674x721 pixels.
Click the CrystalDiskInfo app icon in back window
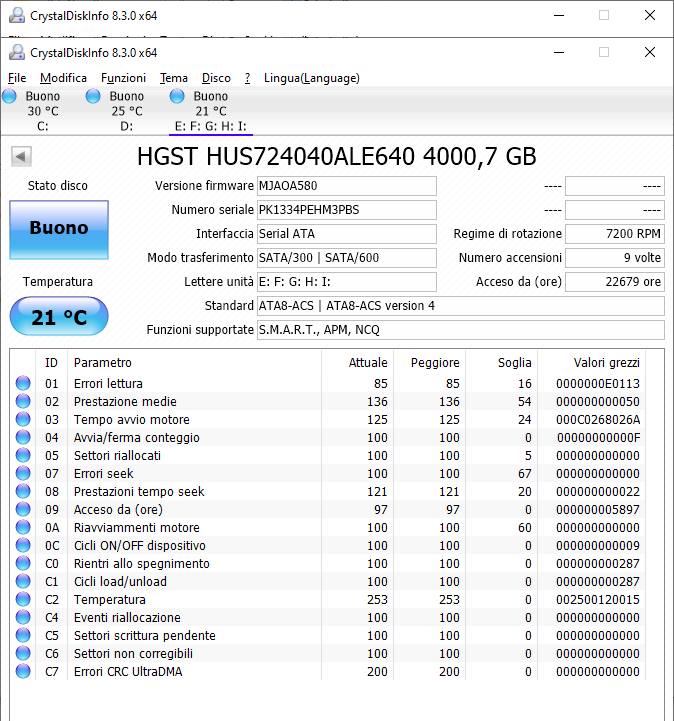17,16
